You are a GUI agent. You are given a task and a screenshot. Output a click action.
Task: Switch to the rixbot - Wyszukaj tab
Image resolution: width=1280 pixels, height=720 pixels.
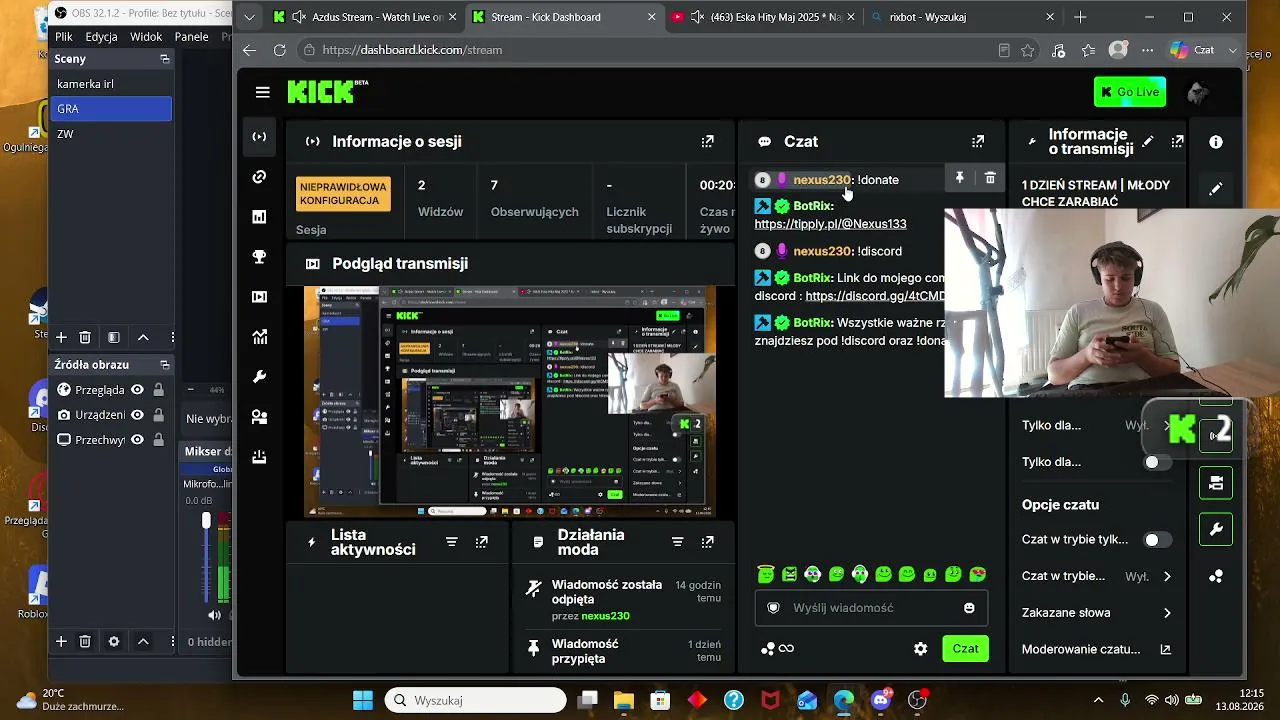pos(963,17)
